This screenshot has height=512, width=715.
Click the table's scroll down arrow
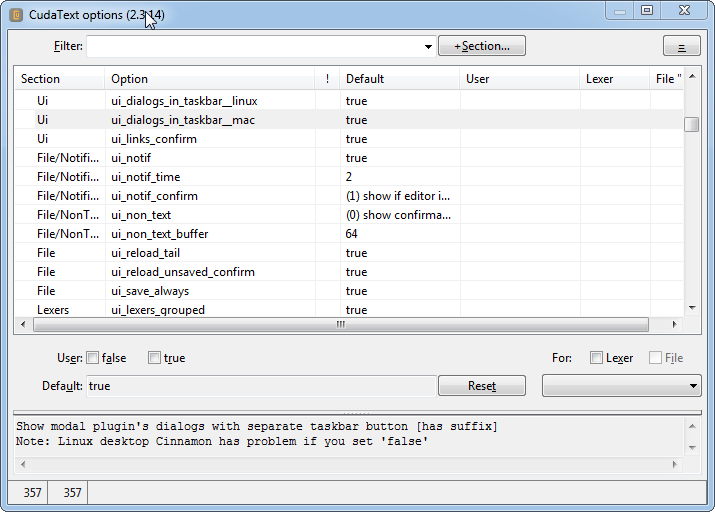[692, 308]
